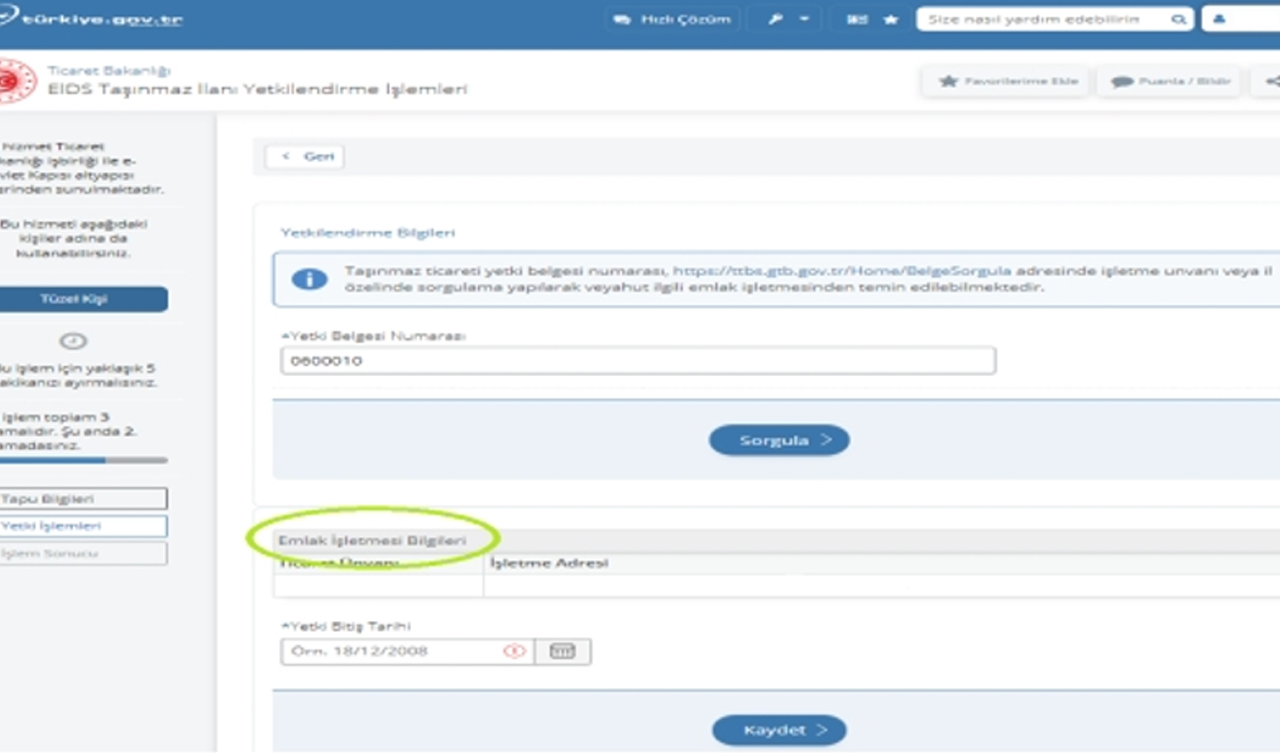The height and width of the screenshot is (754, 1280).
Task: Select the Yetki İşlemleri step
Action: 83,526
